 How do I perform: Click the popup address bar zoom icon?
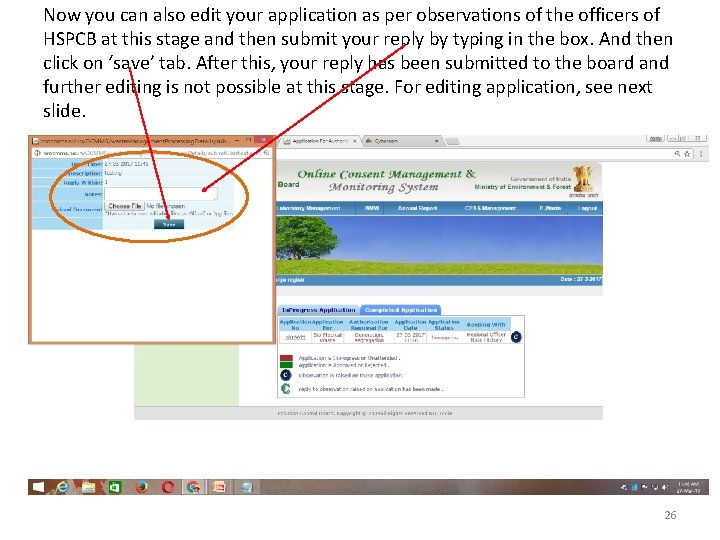(266, 152)
